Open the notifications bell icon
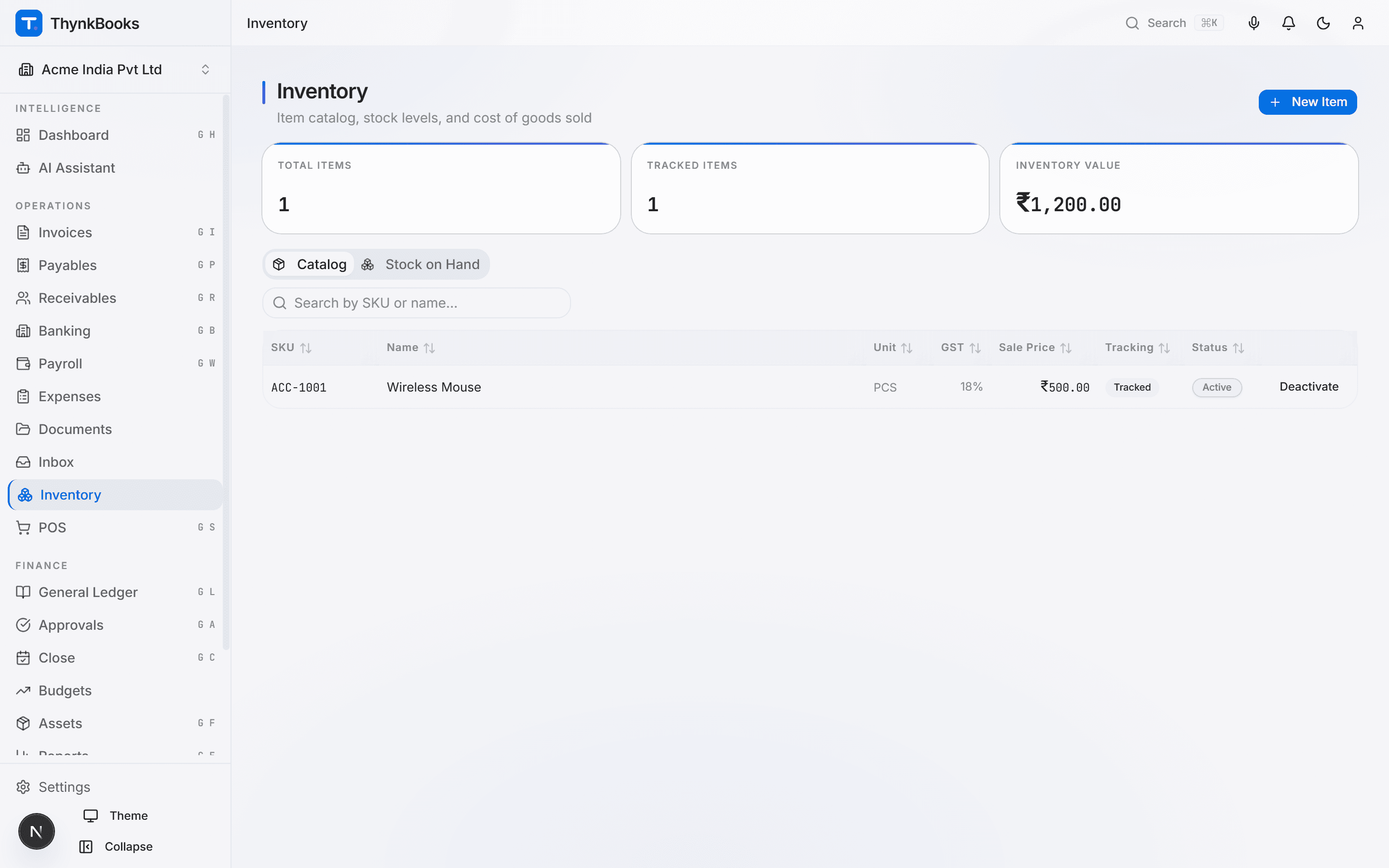This screenshot has height=868, width=1389. [1289, 23]
